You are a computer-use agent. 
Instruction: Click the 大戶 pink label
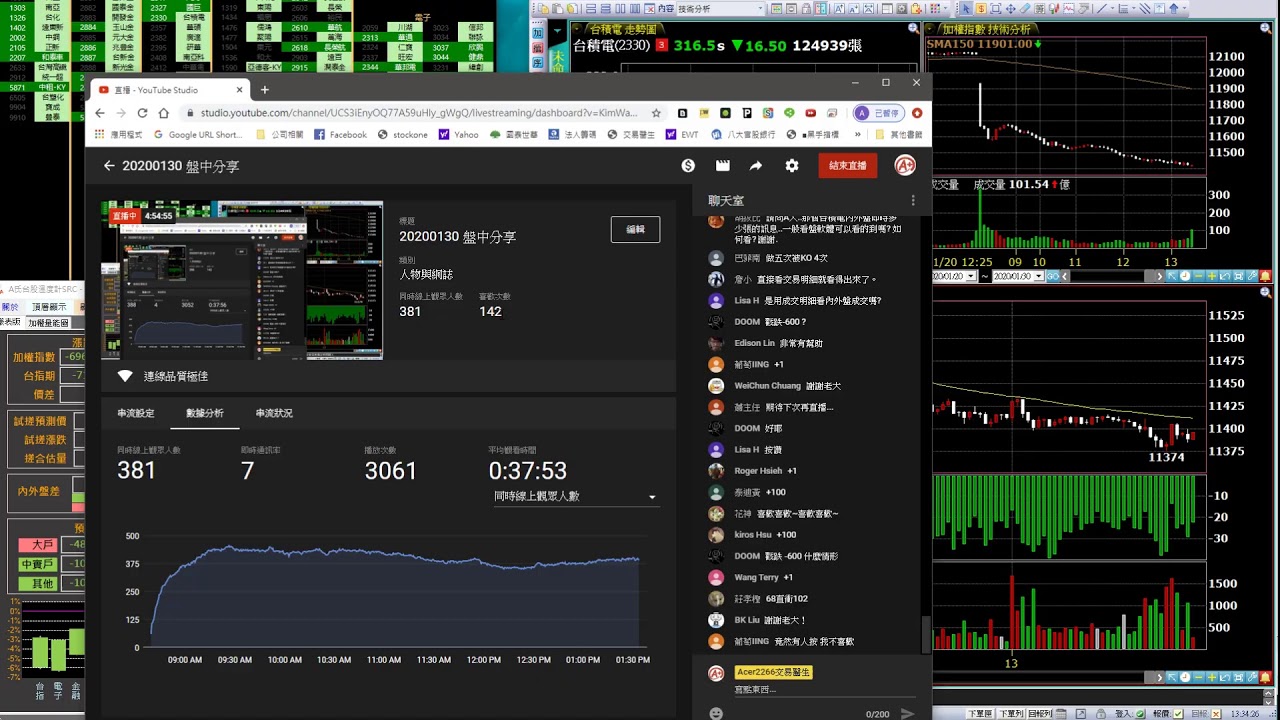(x=39, y=545)
